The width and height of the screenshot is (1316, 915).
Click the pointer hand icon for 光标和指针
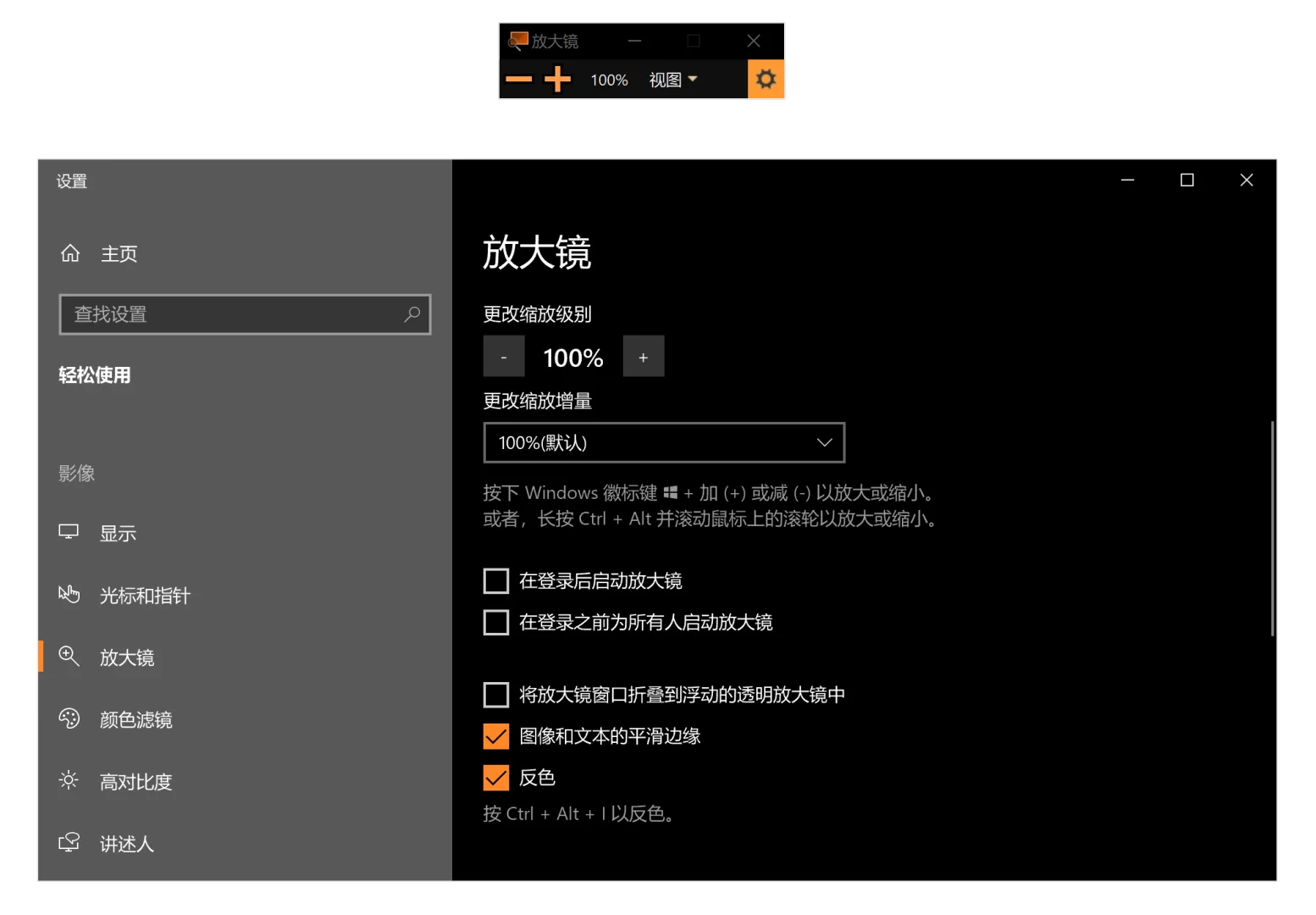(69, 594)
